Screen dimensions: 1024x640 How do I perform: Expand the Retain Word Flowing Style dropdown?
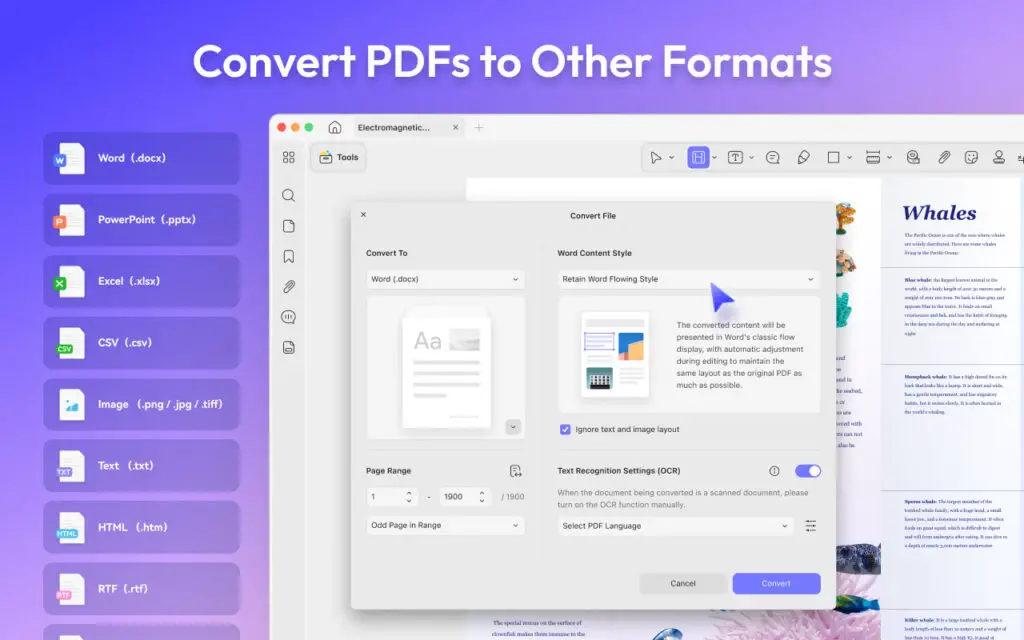click(x=688, y=279)
